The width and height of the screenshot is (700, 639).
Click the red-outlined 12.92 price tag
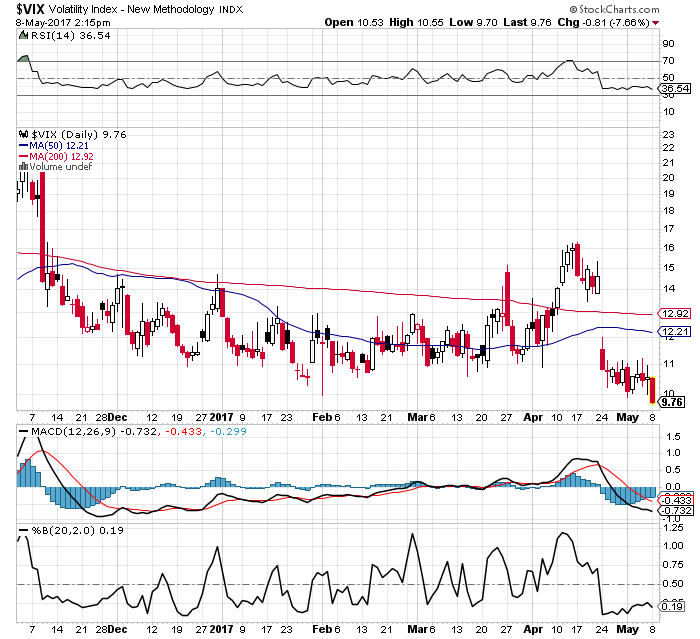[x=675, y=313]
